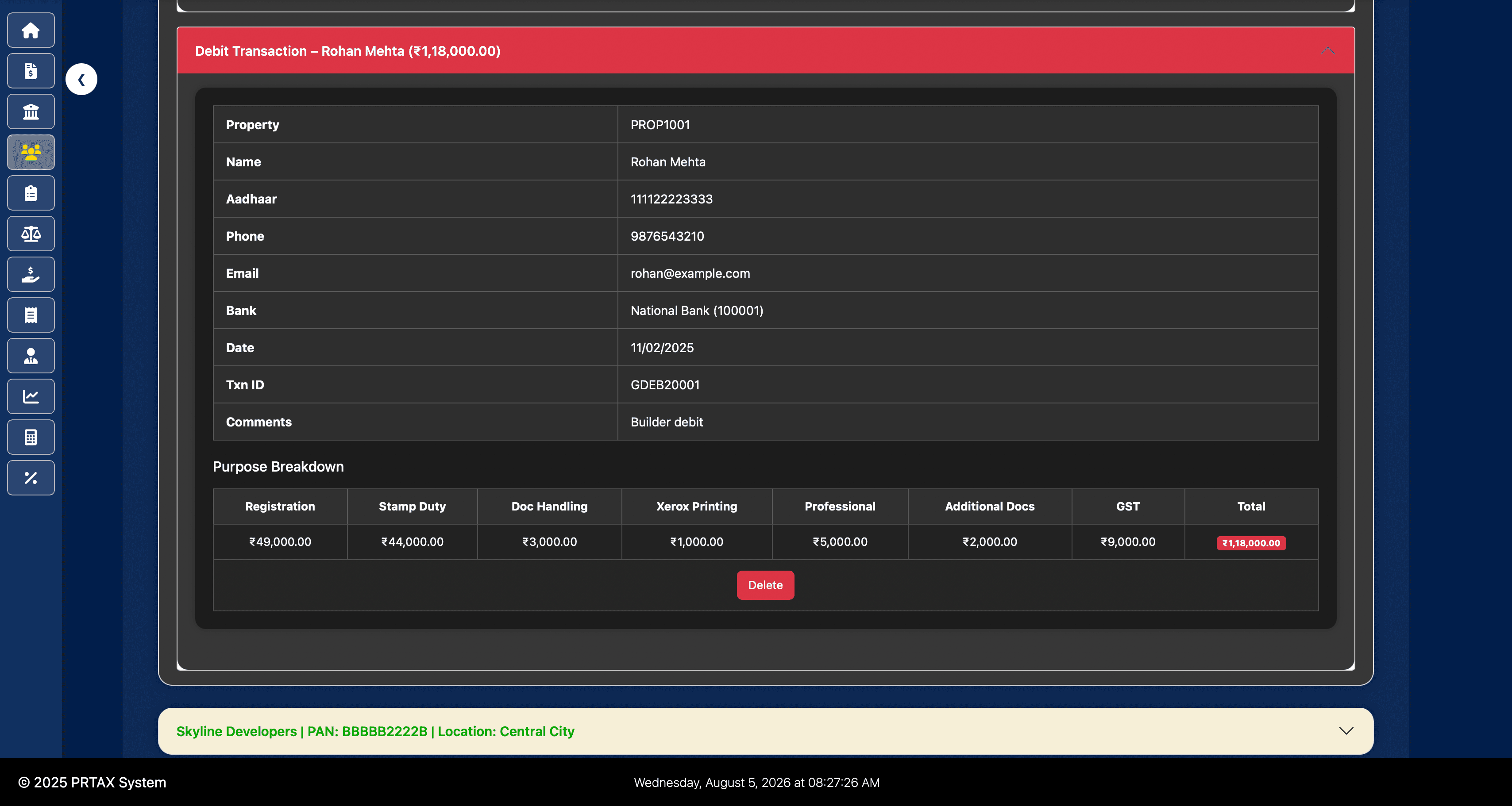Open the balance scale sidebar icon

pos(31,234)
